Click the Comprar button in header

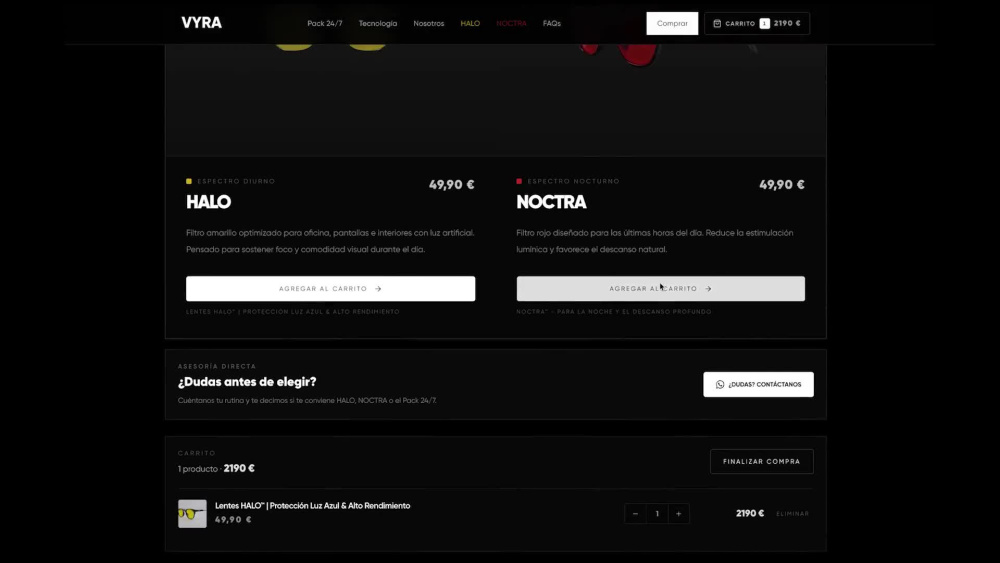(672, 24)
